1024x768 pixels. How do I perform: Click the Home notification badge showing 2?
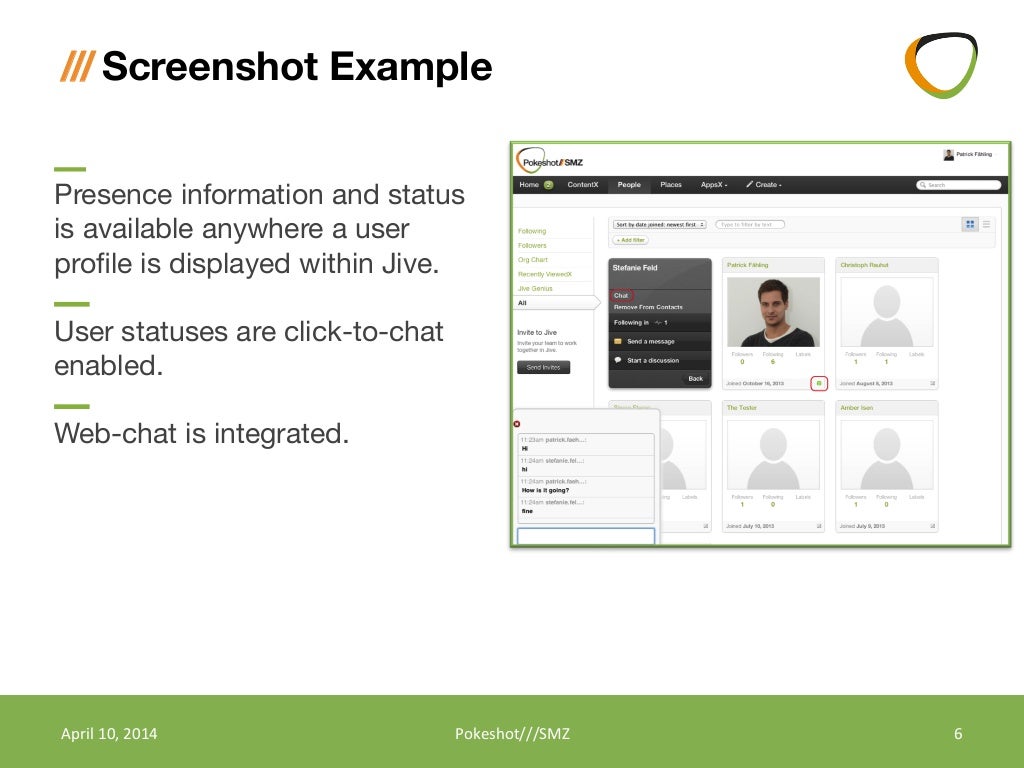coord(549,185)
